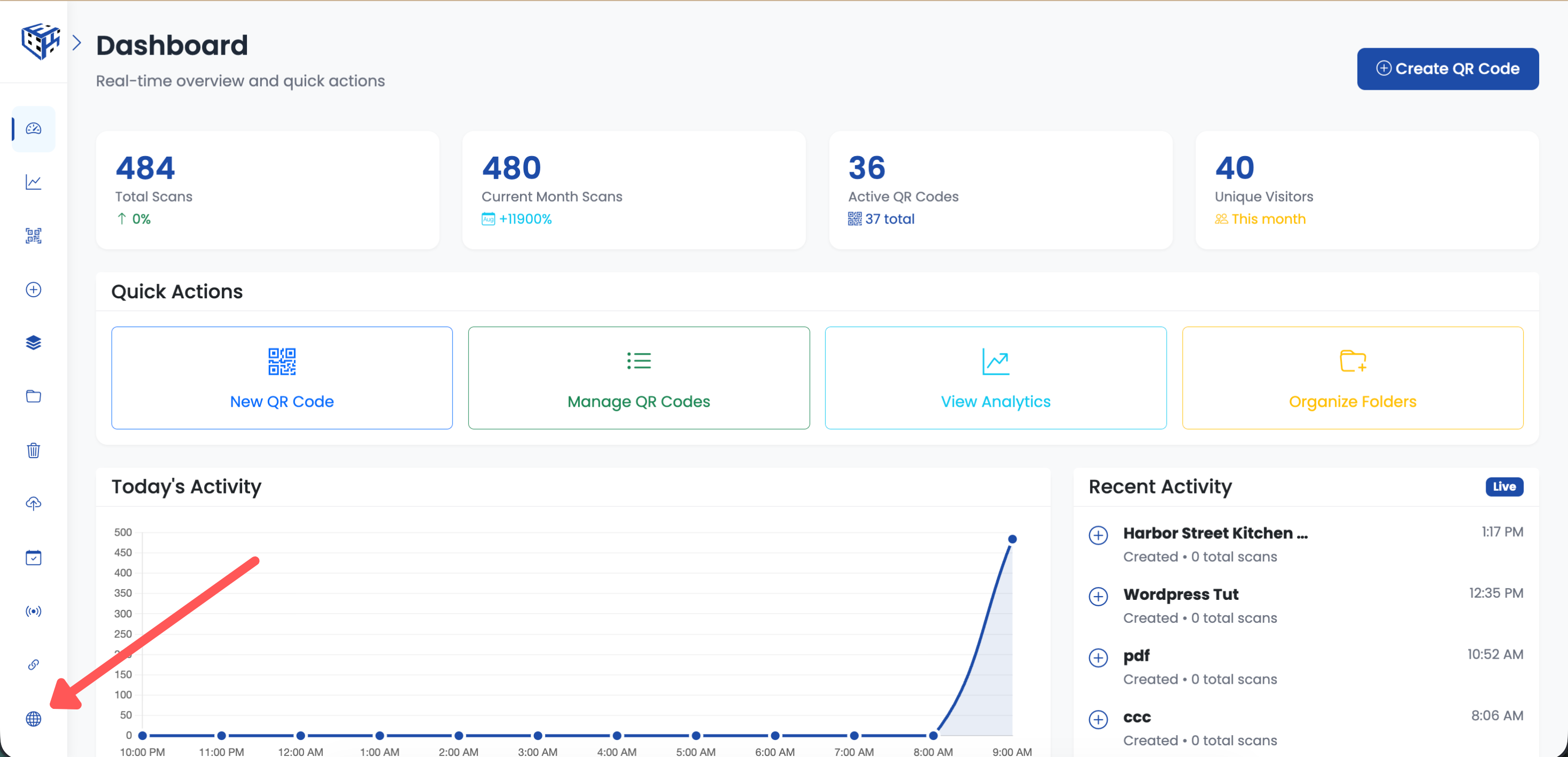This screenshot has height=757, width=1568.
Task: Expand the Harbor Street Kitchen activity entry
Action: 1099,536
